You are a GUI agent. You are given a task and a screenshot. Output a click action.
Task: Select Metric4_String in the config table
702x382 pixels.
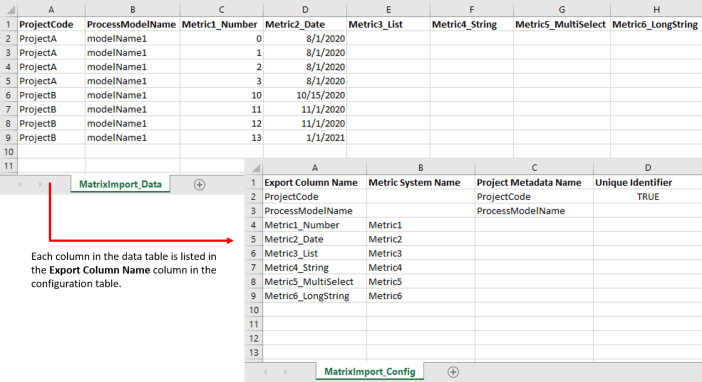(x=314, y=267)
